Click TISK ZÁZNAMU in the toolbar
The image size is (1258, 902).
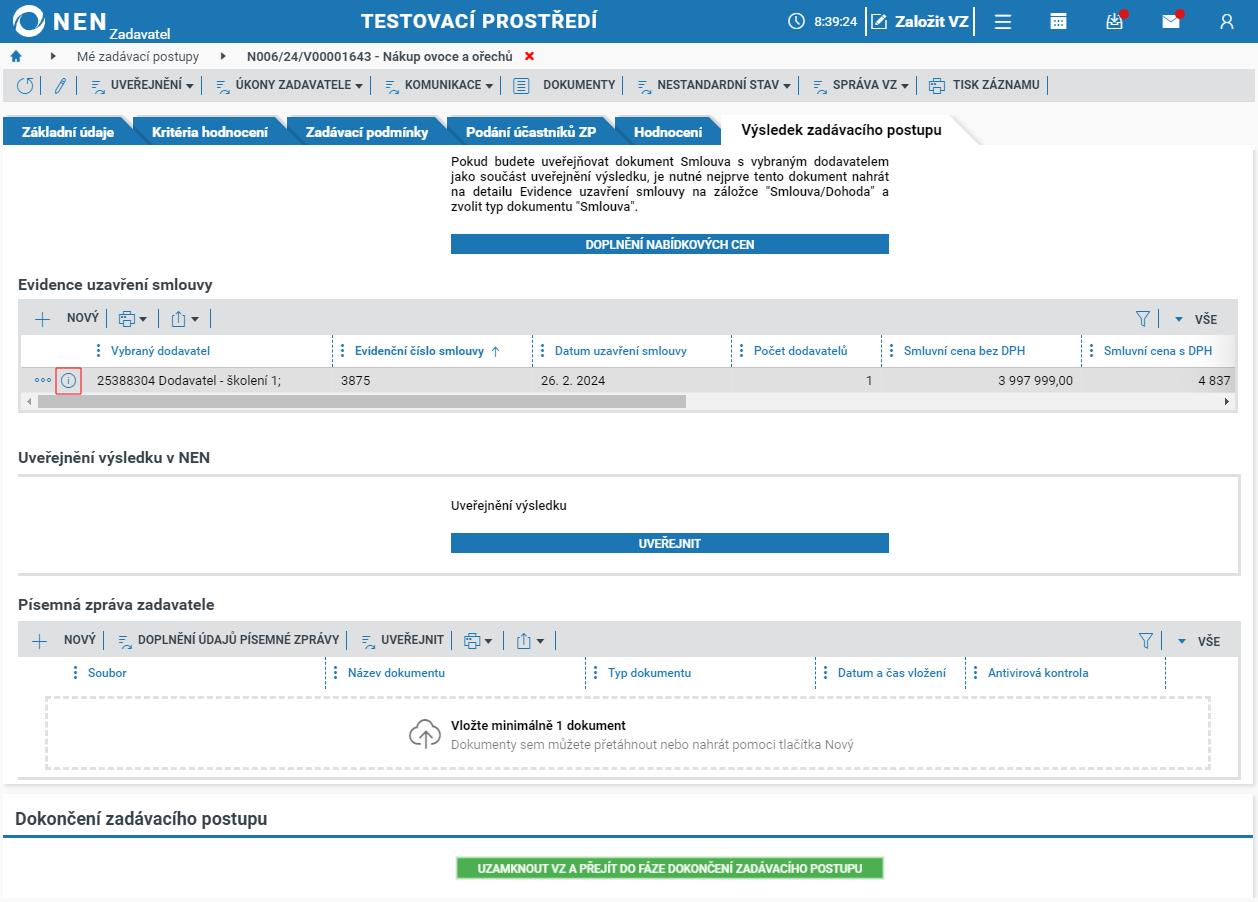985,86
